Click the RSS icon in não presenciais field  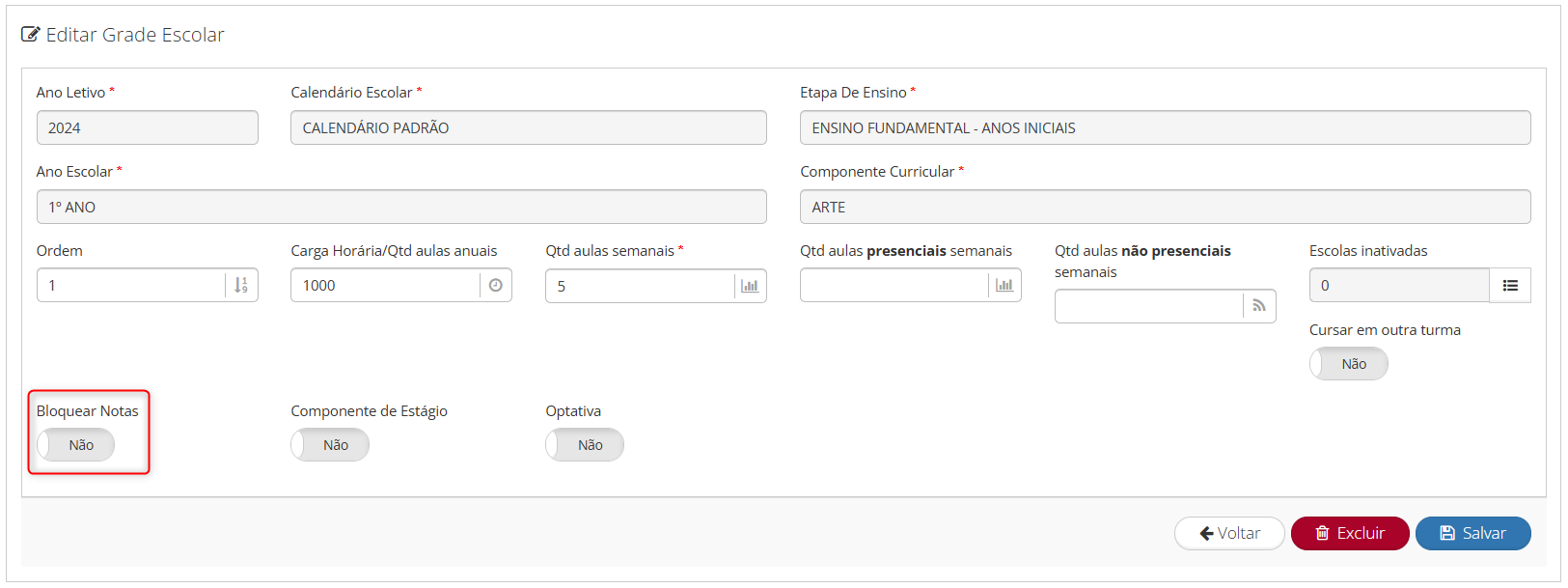pos(1259,306)
